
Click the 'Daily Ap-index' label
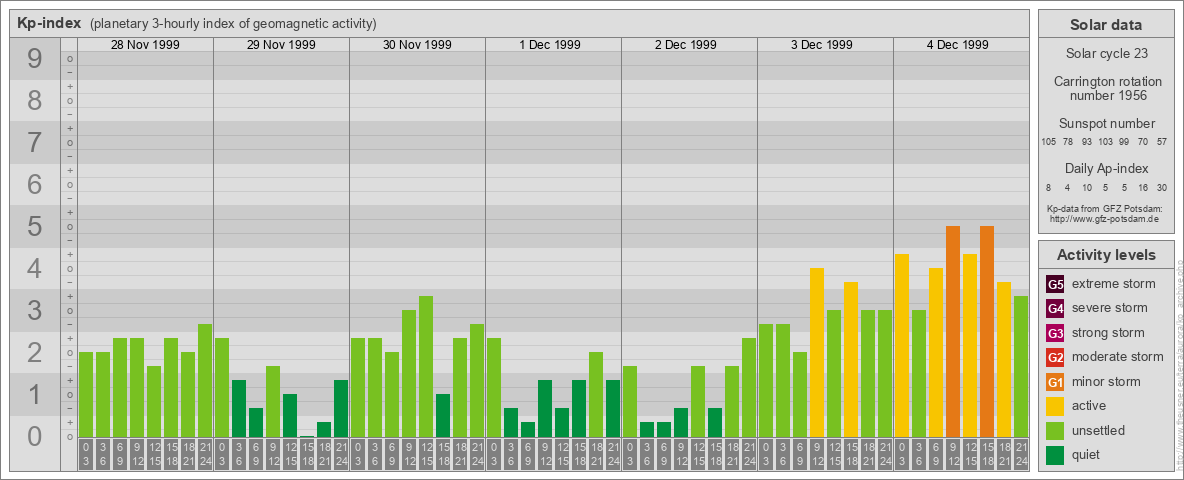1106,168
